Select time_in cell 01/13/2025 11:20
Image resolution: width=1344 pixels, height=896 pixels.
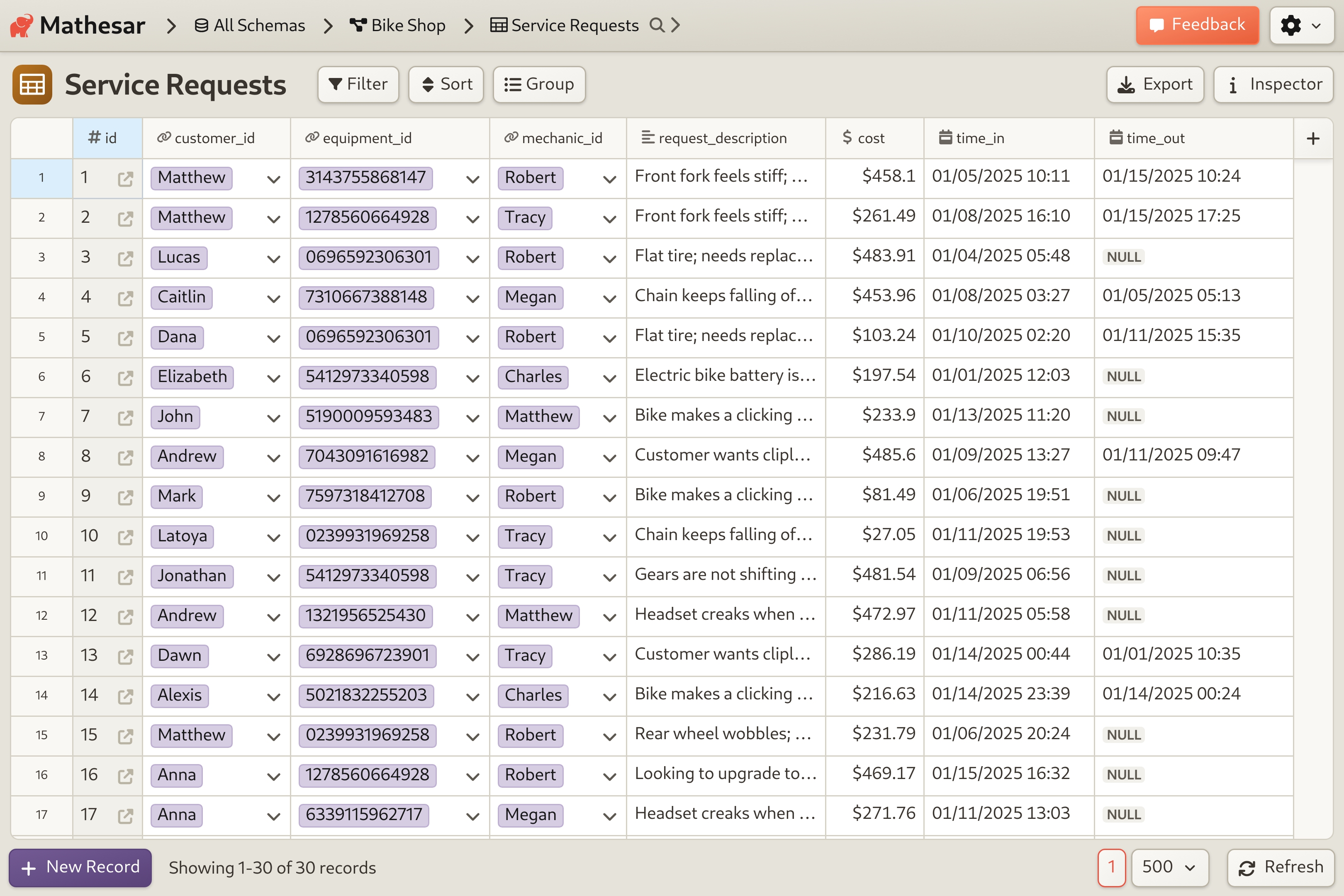tap(1009, 418)
